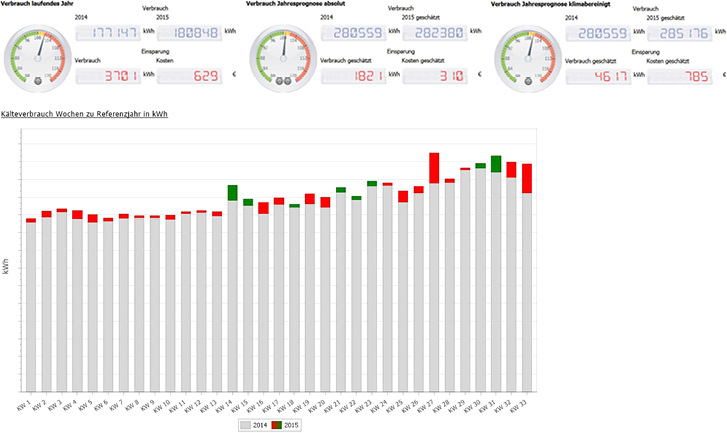Viewport: 727px width, 433px height.
Task: Click the red 1821 Verbrauch geschätzt display
Action: coord(357,74)
